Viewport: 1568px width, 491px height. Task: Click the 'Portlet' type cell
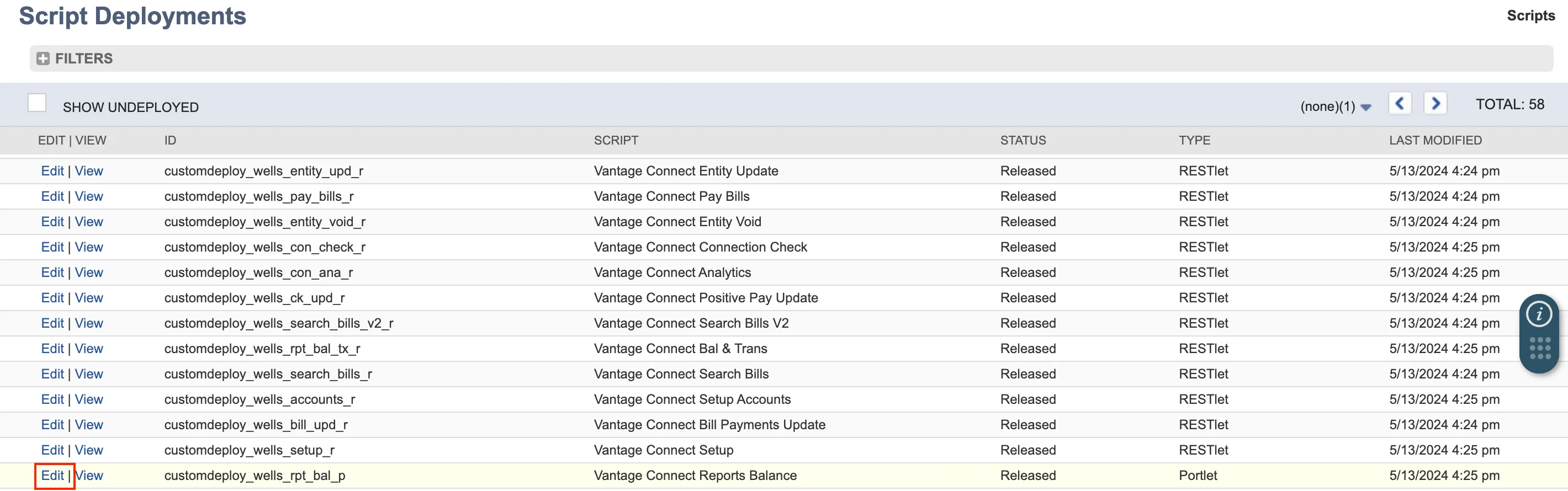[1198, 476]
